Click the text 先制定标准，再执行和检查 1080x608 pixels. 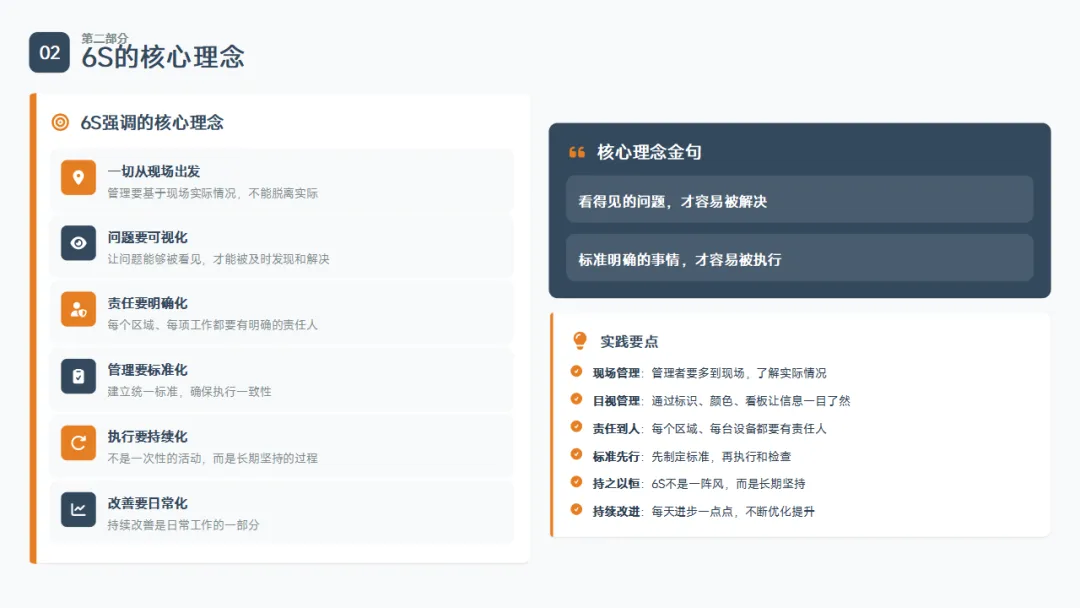coord(721,457)
